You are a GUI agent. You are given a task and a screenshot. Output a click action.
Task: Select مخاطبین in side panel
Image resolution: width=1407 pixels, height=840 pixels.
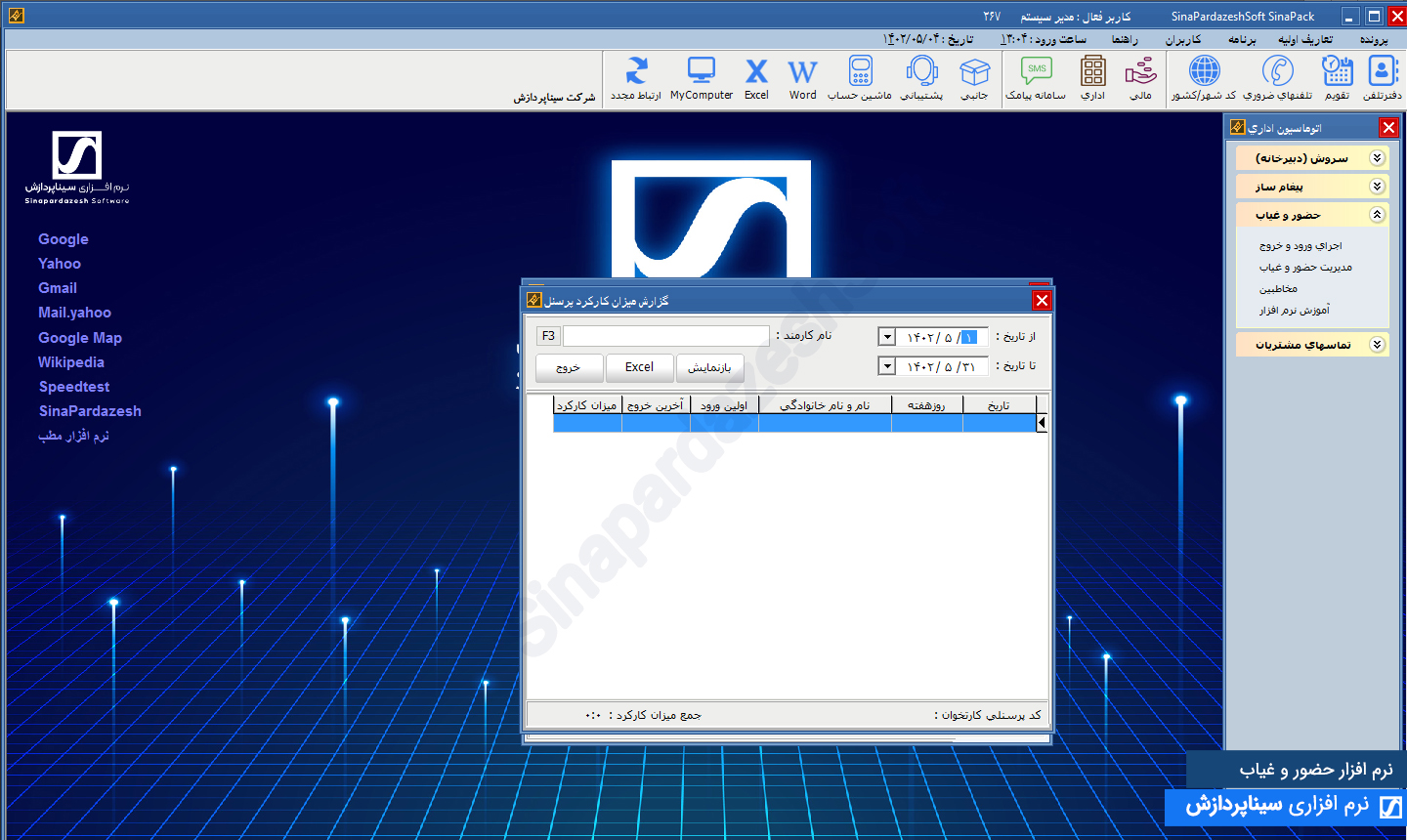point(1278,289)
